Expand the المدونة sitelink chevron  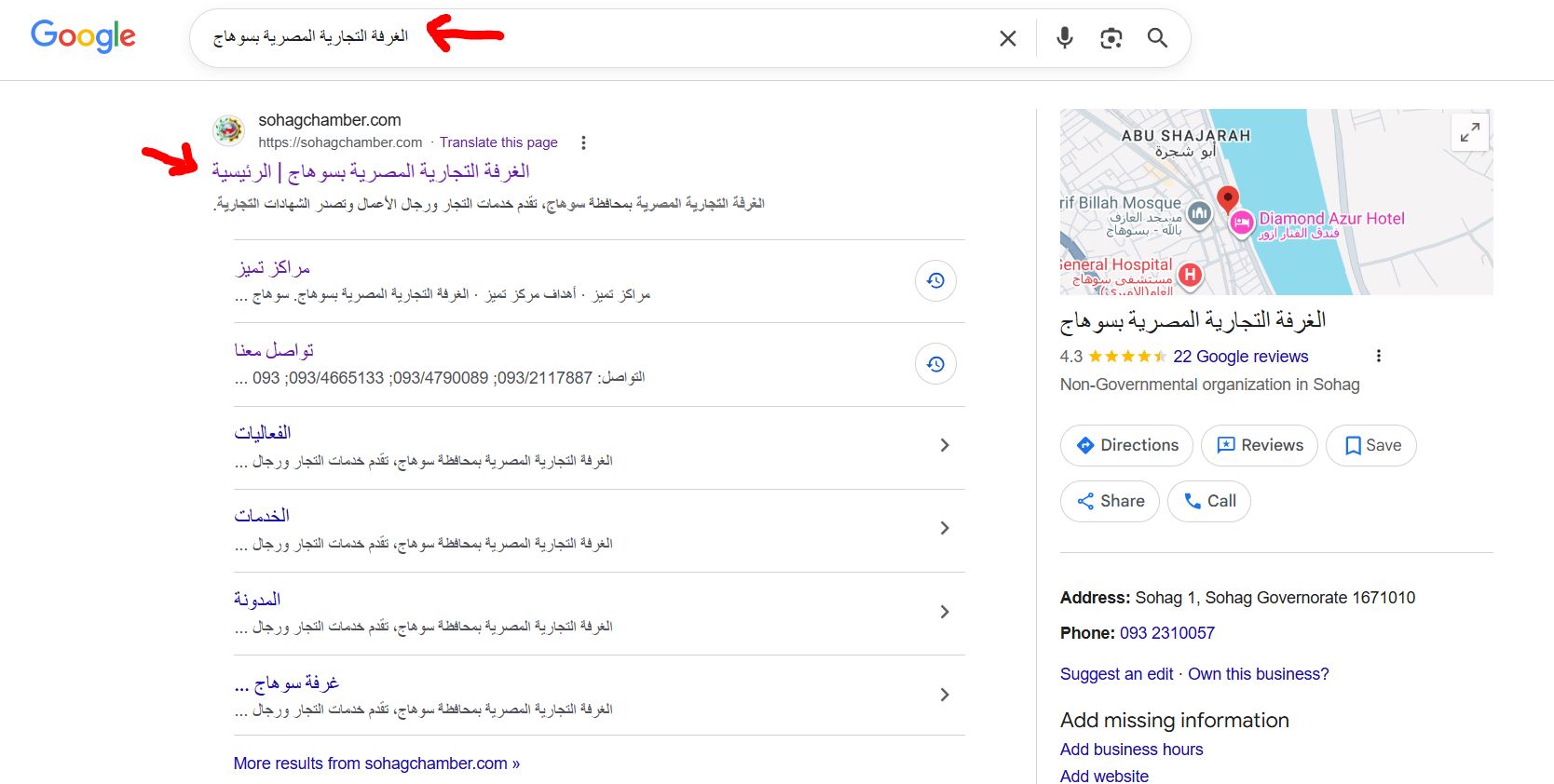944,612
